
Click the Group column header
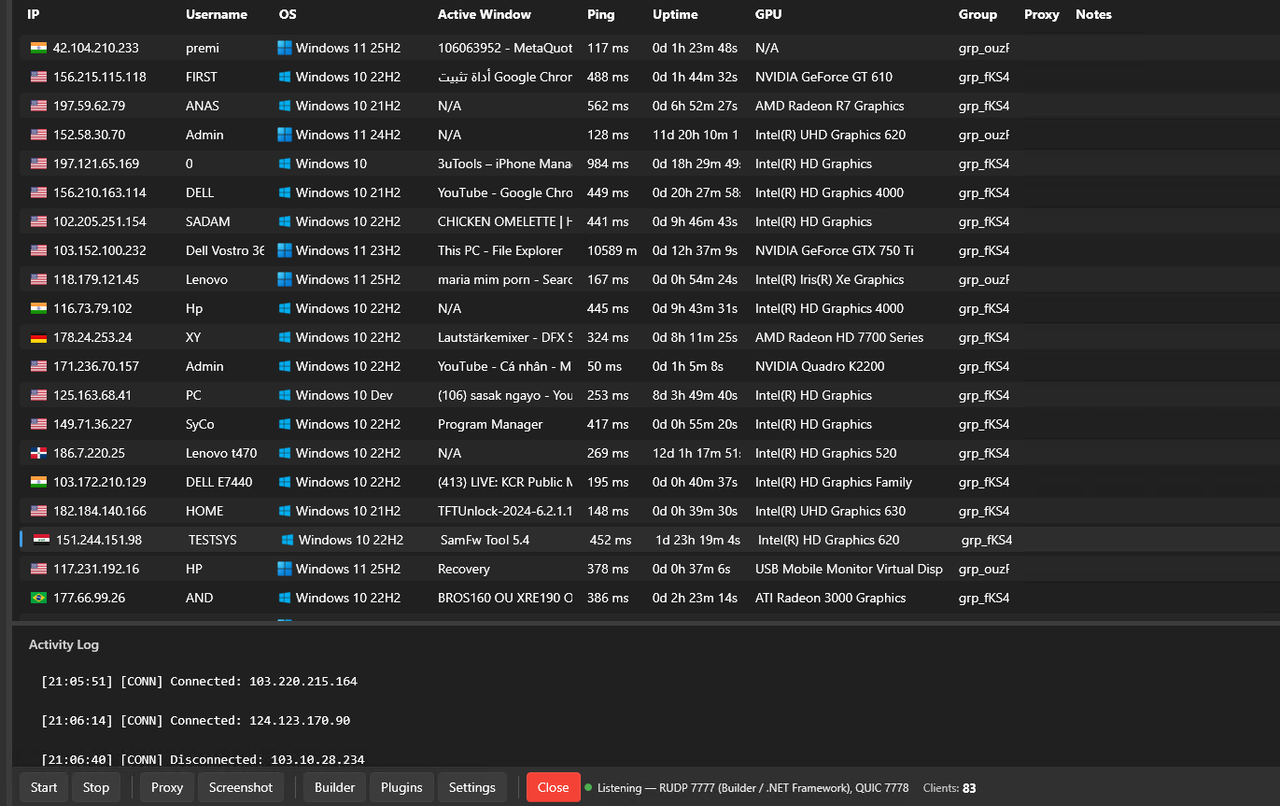pyautogui.click(x=977, y=15)
